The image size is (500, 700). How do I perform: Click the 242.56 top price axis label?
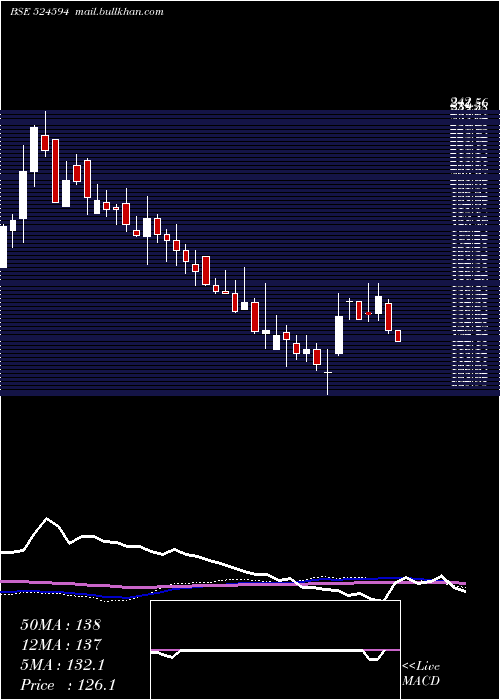tap(469, 104)
